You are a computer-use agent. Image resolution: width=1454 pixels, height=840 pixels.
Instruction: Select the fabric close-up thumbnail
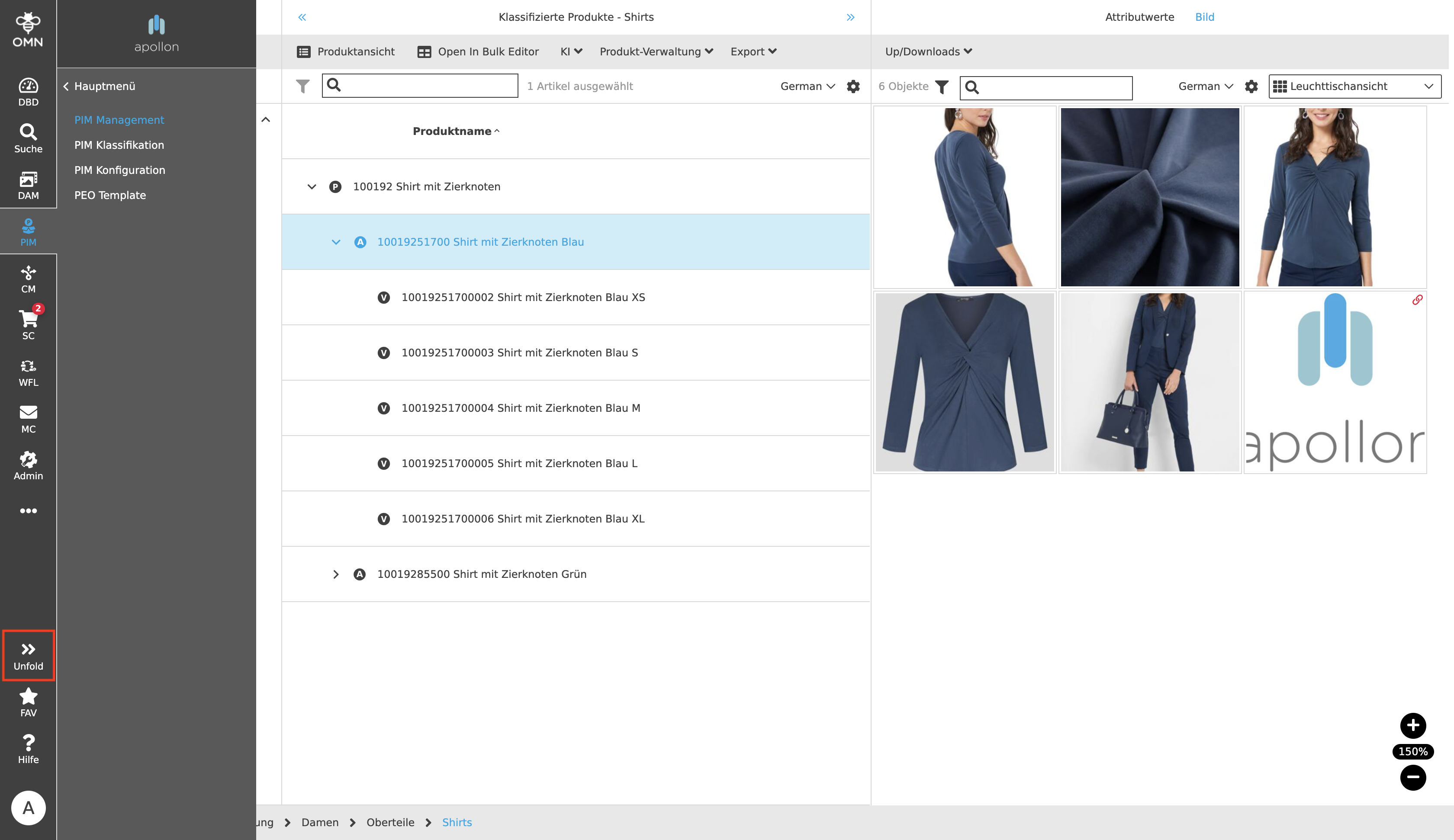(1149, 197)
